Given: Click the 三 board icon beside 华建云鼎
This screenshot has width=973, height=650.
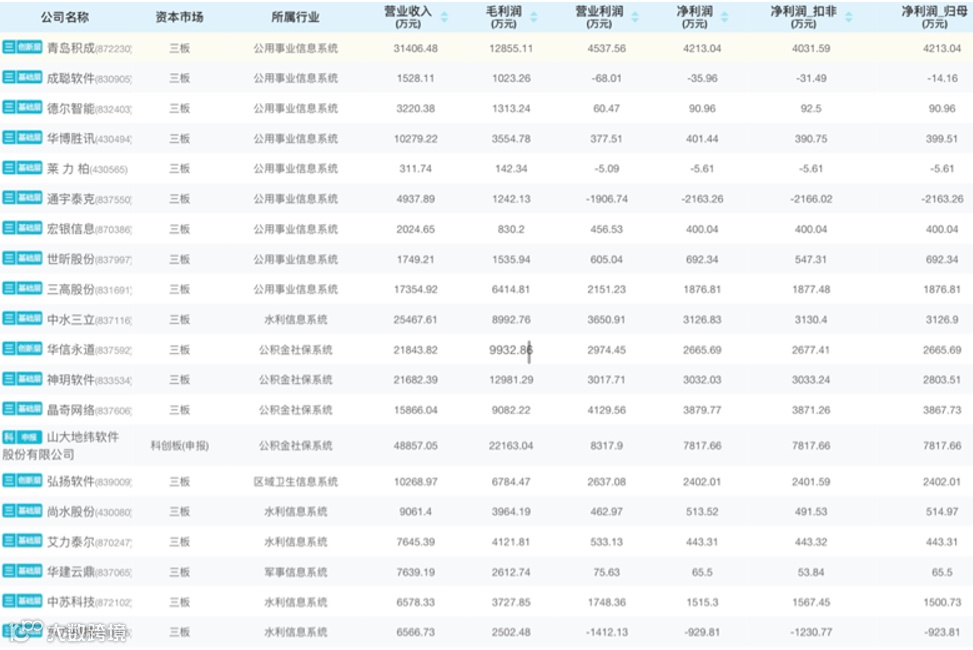Looking at the screenshot, I should pos(9,571).
